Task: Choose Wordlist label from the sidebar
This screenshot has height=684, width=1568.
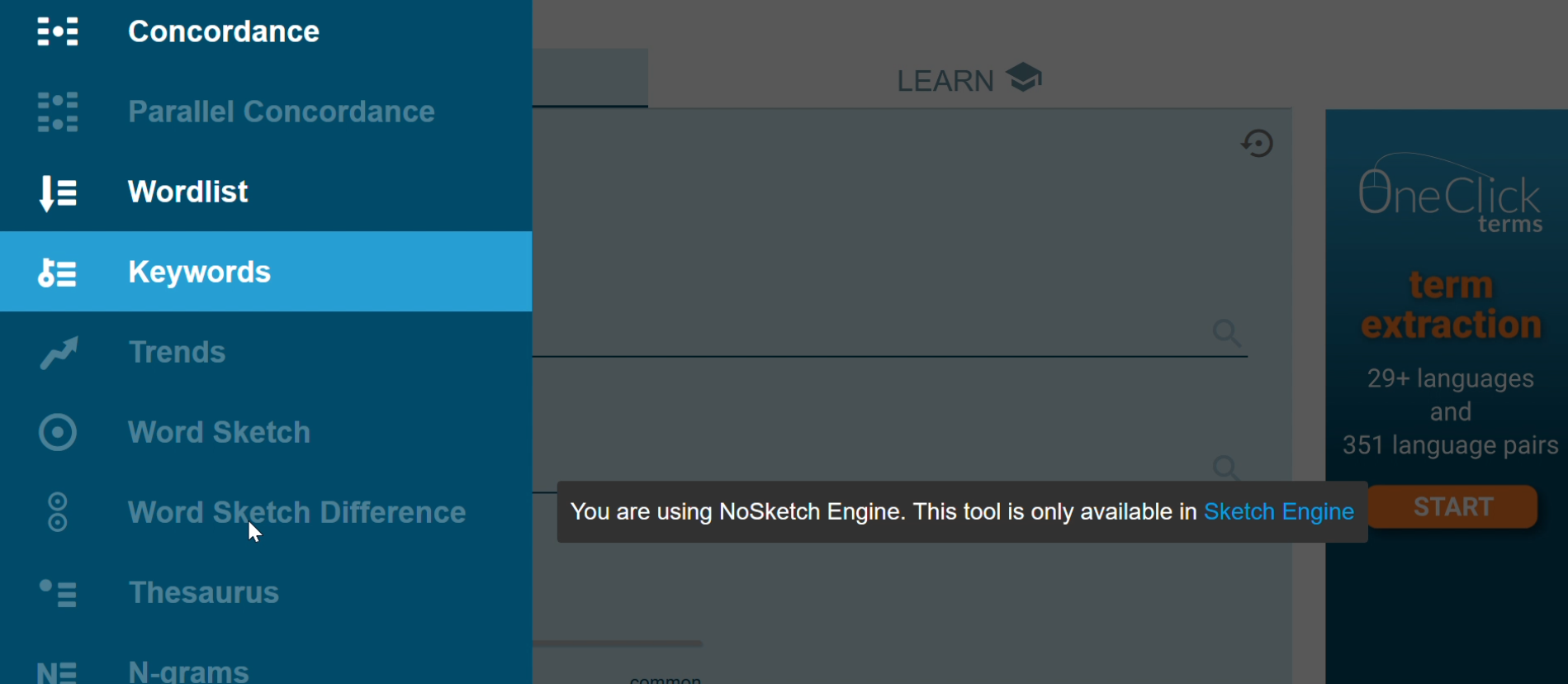Action: tap(187, 192)
